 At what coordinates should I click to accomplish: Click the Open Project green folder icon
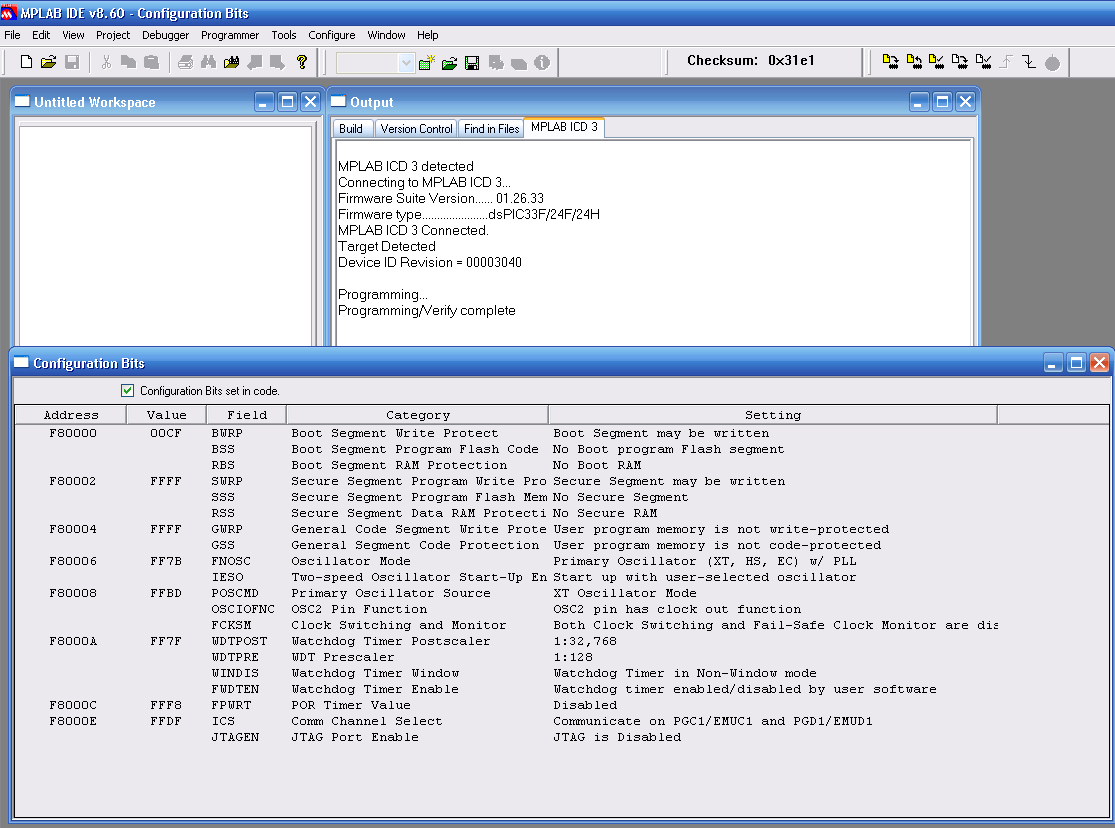coord(449,63)
